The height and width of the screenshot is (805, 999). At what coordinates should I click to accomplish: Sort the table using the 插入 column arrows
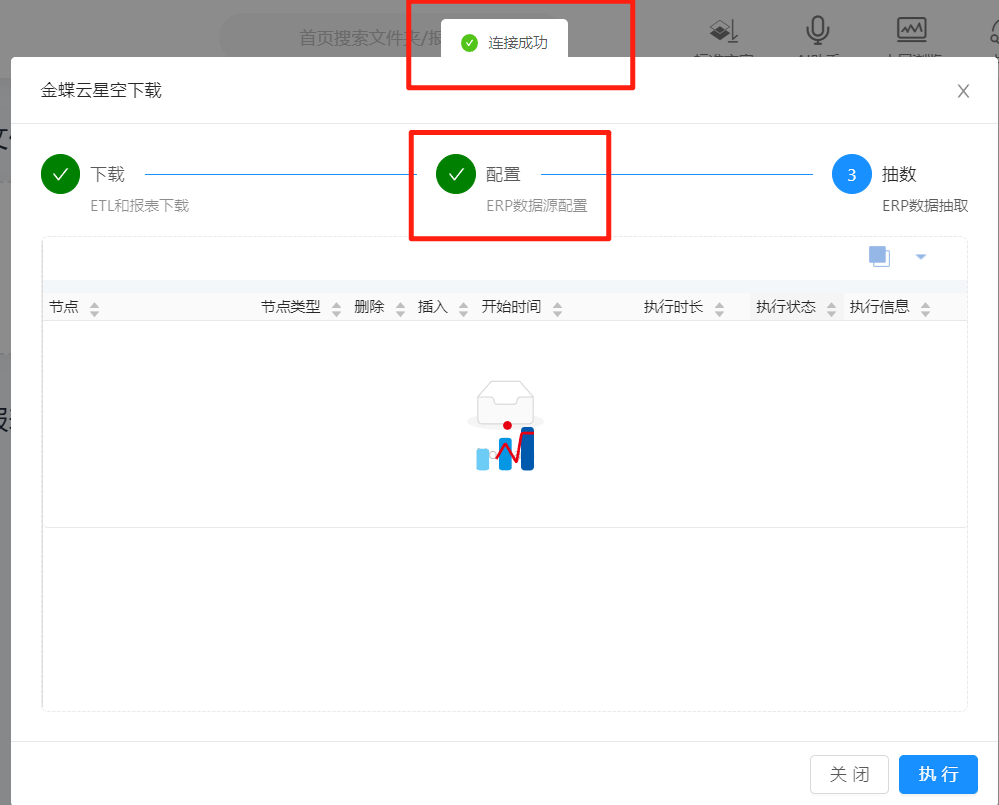(x=463, y=310)
